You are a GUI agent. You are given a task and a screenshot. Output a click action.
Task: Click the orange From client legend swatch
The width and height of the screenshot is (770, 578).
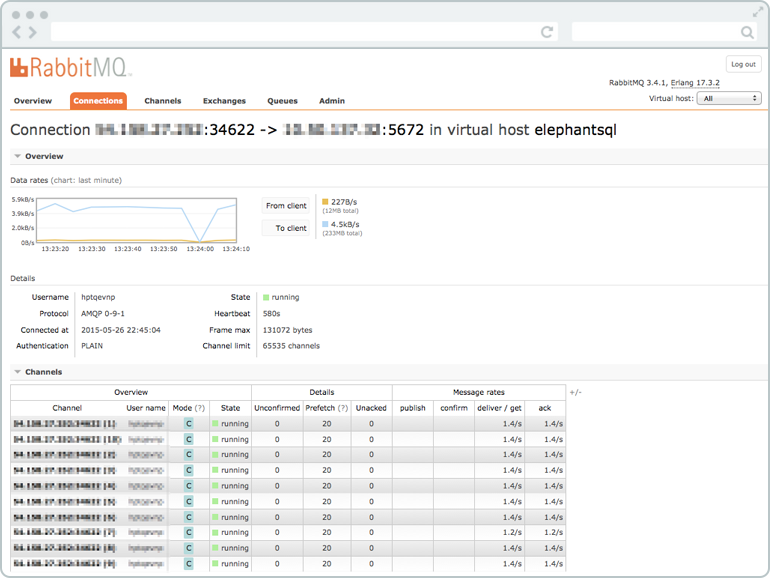325,202
